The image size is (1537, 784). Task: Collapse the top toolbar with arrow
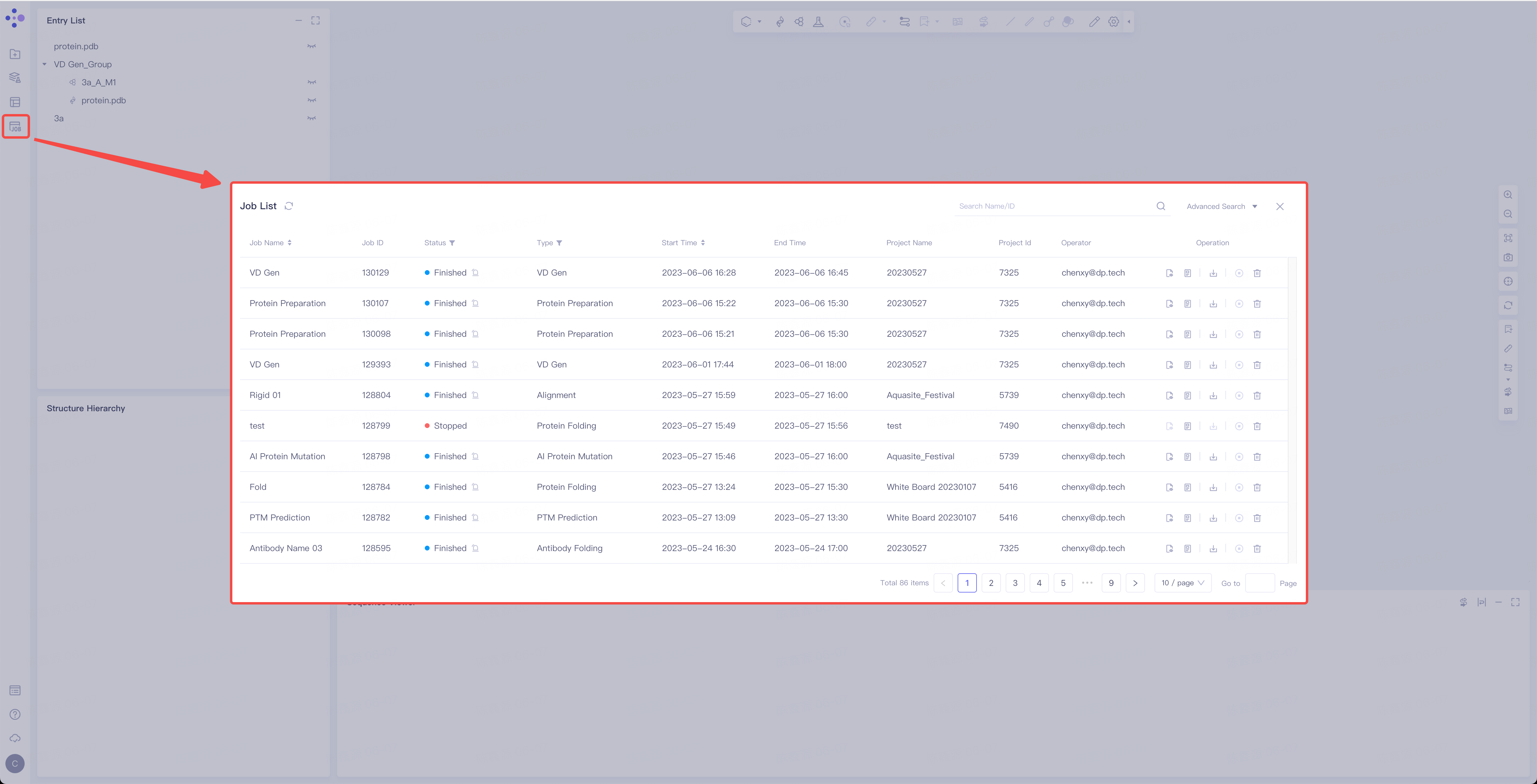coord(1129,22)
